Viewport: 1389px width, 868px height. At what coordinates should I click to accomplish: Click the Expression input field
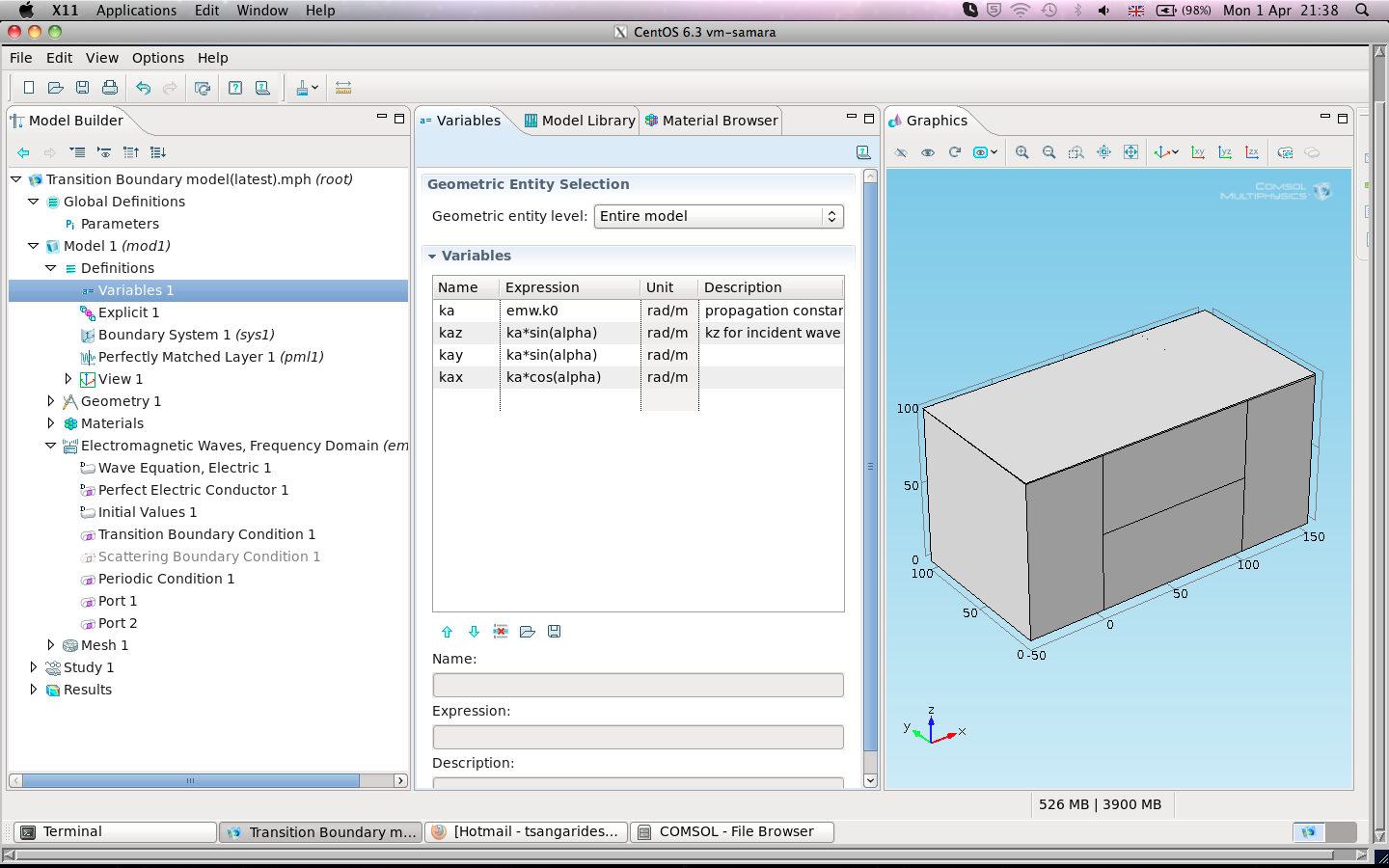tap(639, 738)
